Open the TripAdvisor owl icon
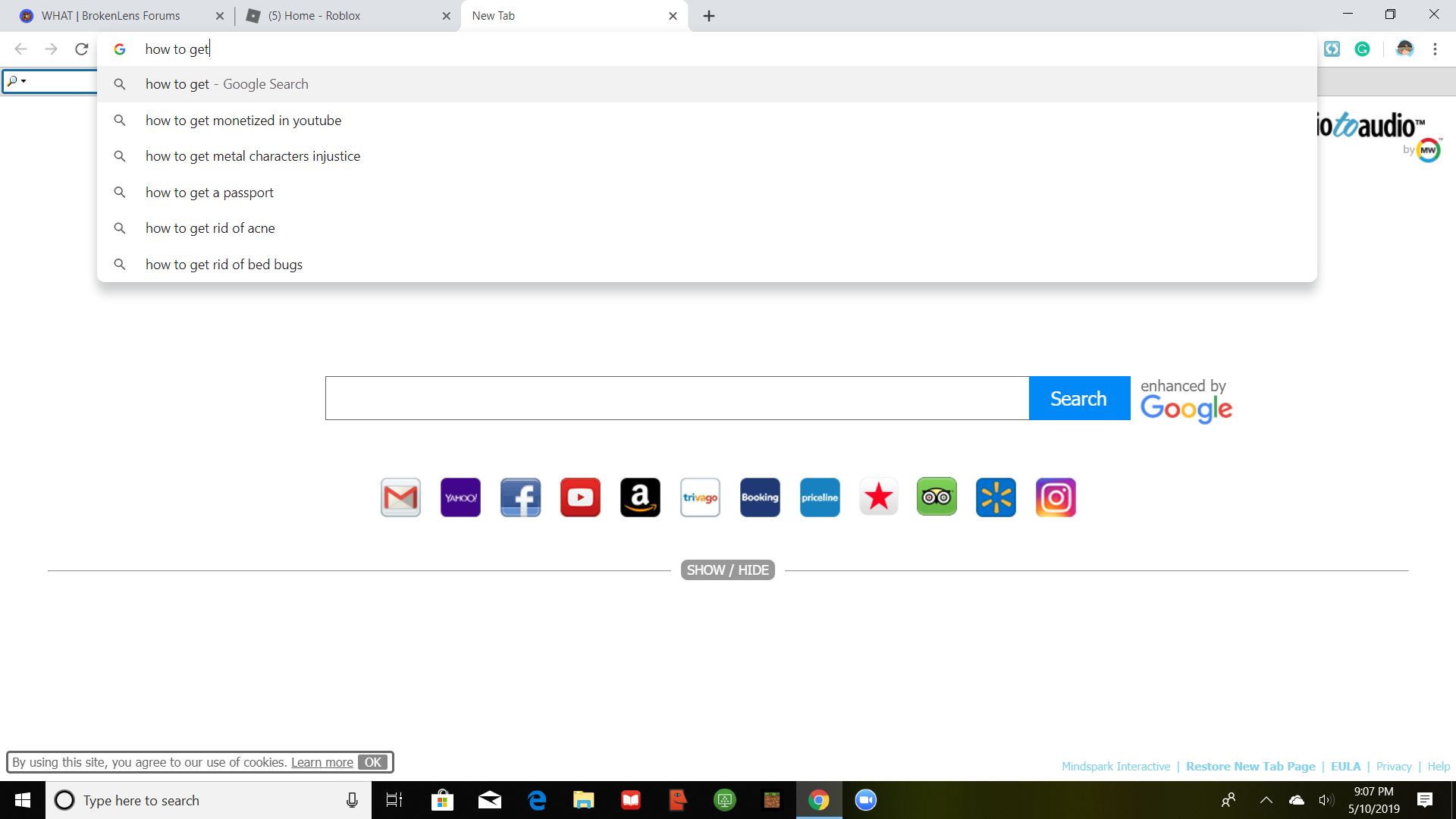 pos(937,497)
